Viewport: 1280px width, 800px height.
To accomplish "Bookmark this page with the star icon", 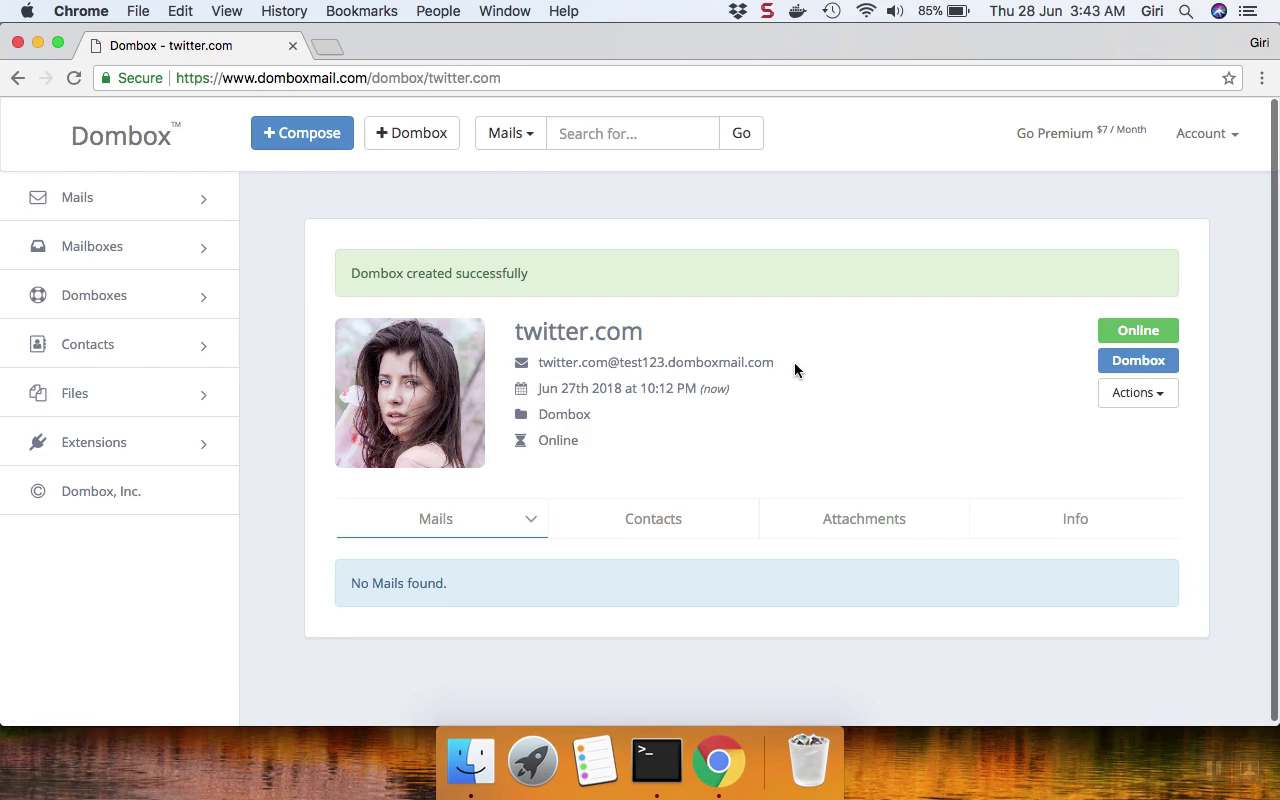I will pos(1229,78).
